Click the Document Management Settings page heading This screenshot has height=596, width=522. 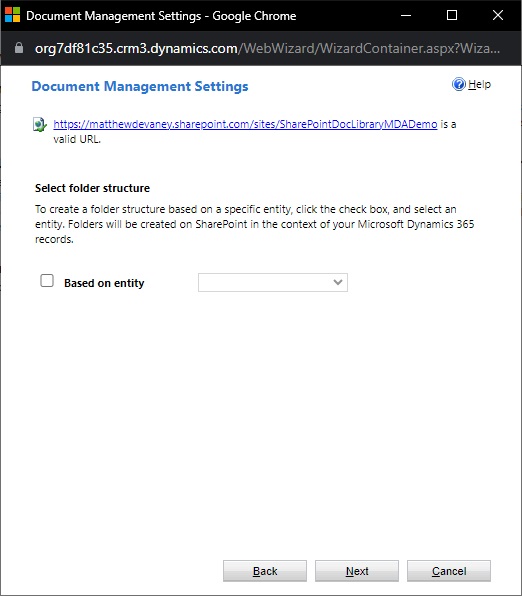[x=140, y=86]
